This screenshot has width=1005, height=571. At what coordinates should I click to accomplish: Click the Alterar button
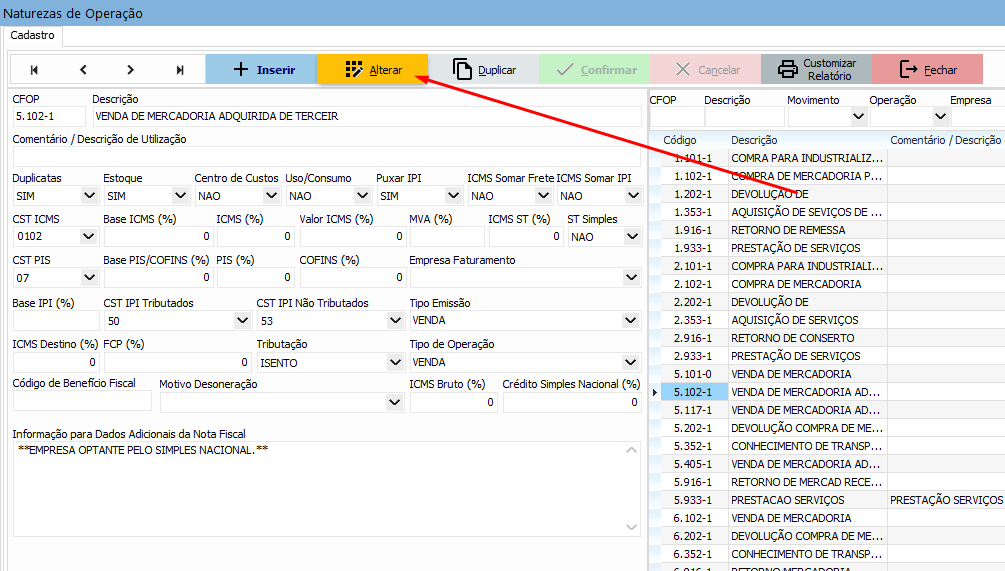click(x=372, y=69)
